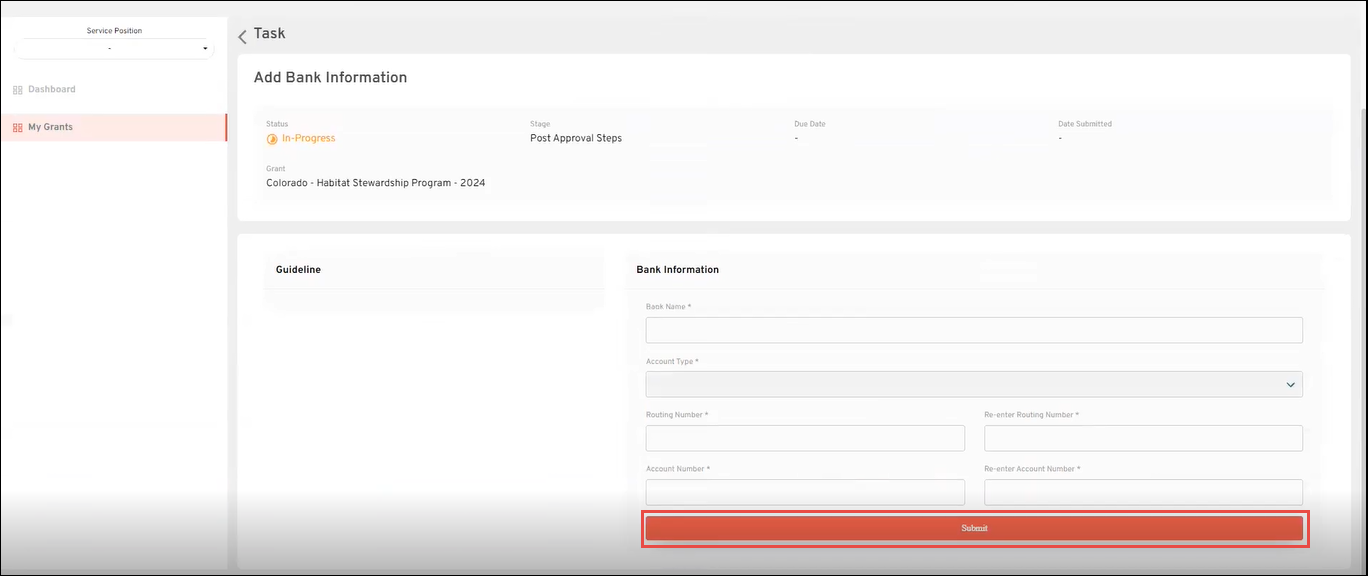
Task: Select the Re-enter Routing Number field
Action: tap(1143, 438)
